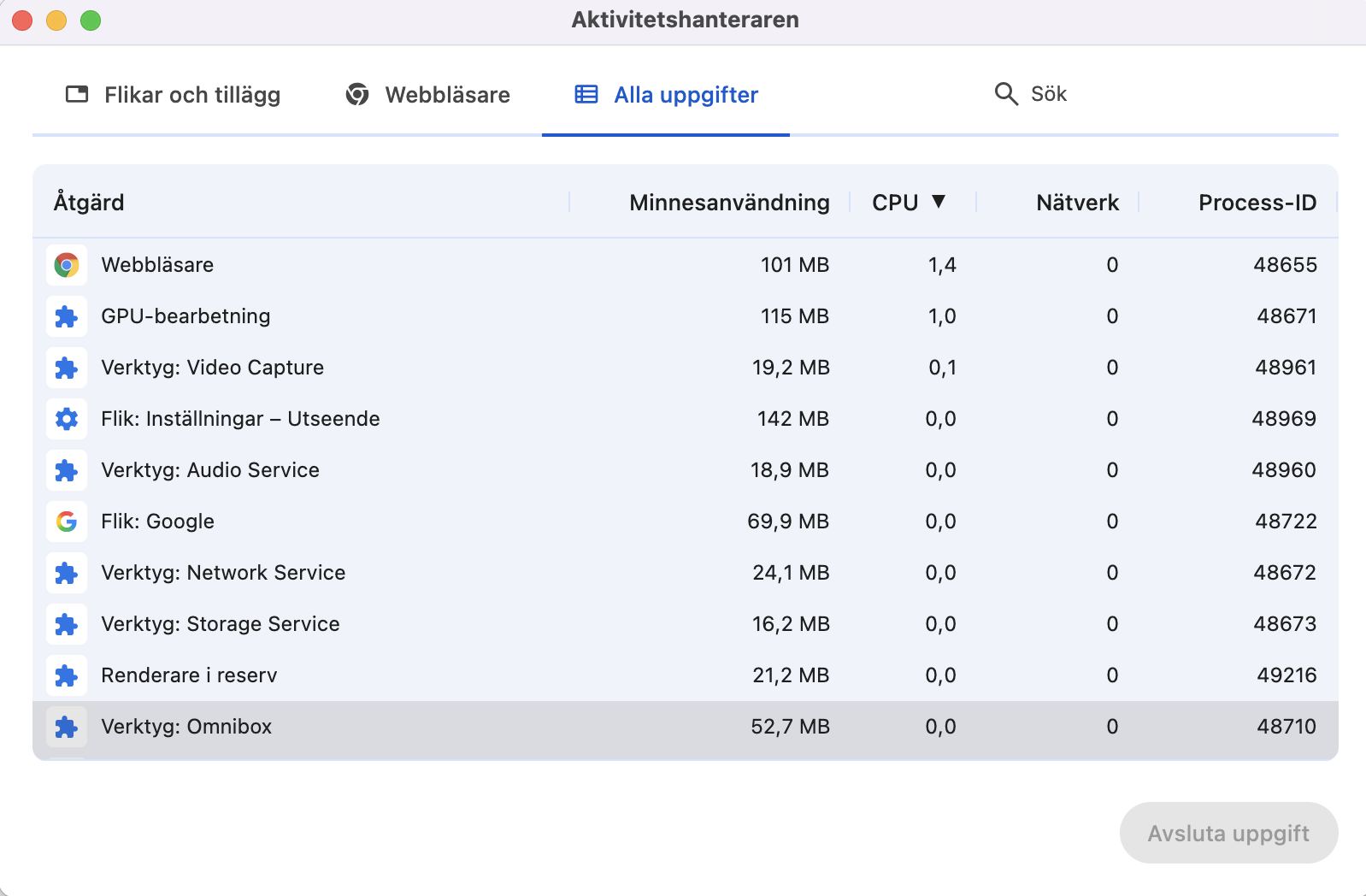Click the Chrome icon in the Webbläsare tab
Screen dimensions: 1366x896
click(x=357, y=94)
